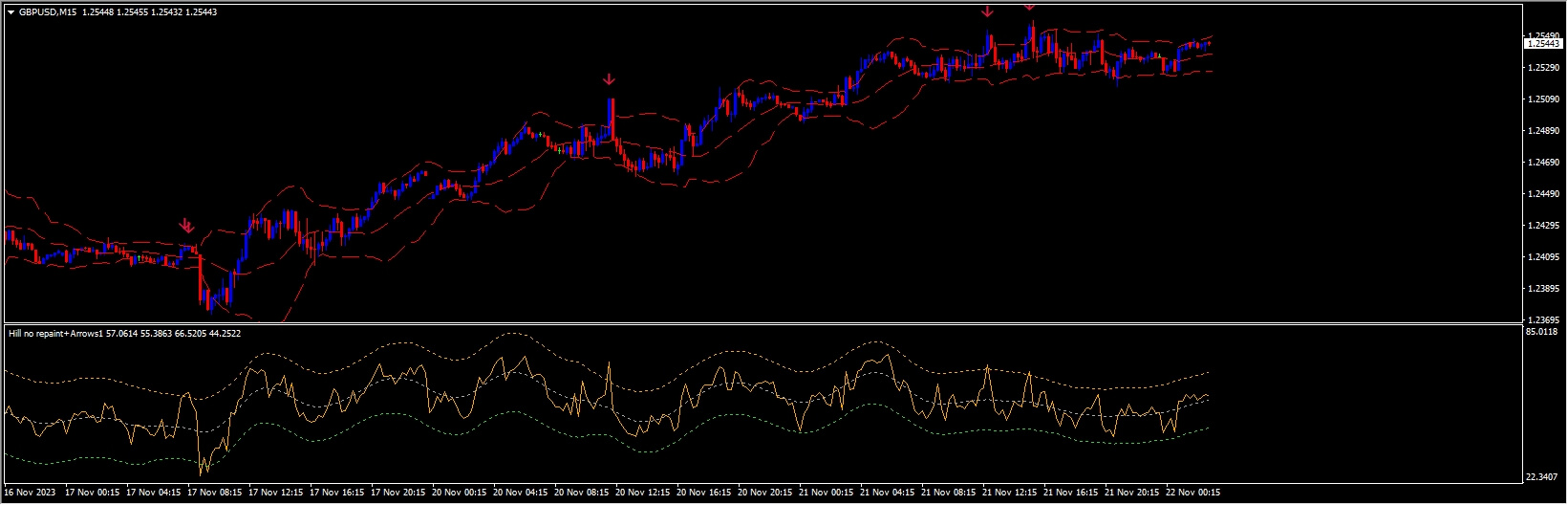Click the 21 Nov 04:15 time axis label
The image size is (1568, 505).
coord(888,493)
